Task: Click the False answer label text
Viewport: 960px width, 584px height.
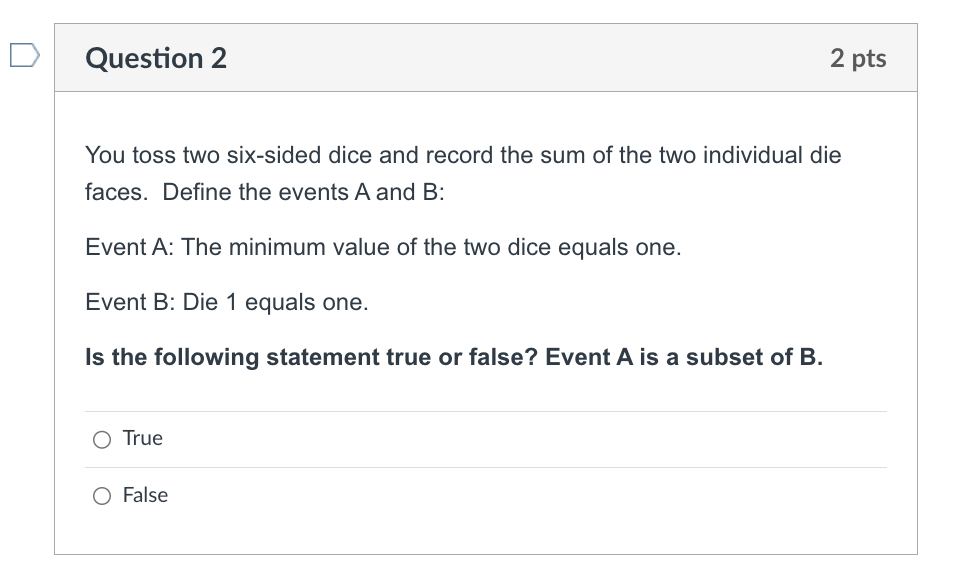Action: point(144,494)
